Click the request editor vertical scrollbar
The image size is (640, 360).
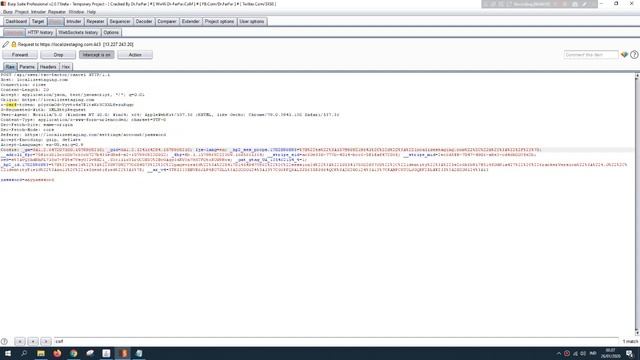coord(637,204)
